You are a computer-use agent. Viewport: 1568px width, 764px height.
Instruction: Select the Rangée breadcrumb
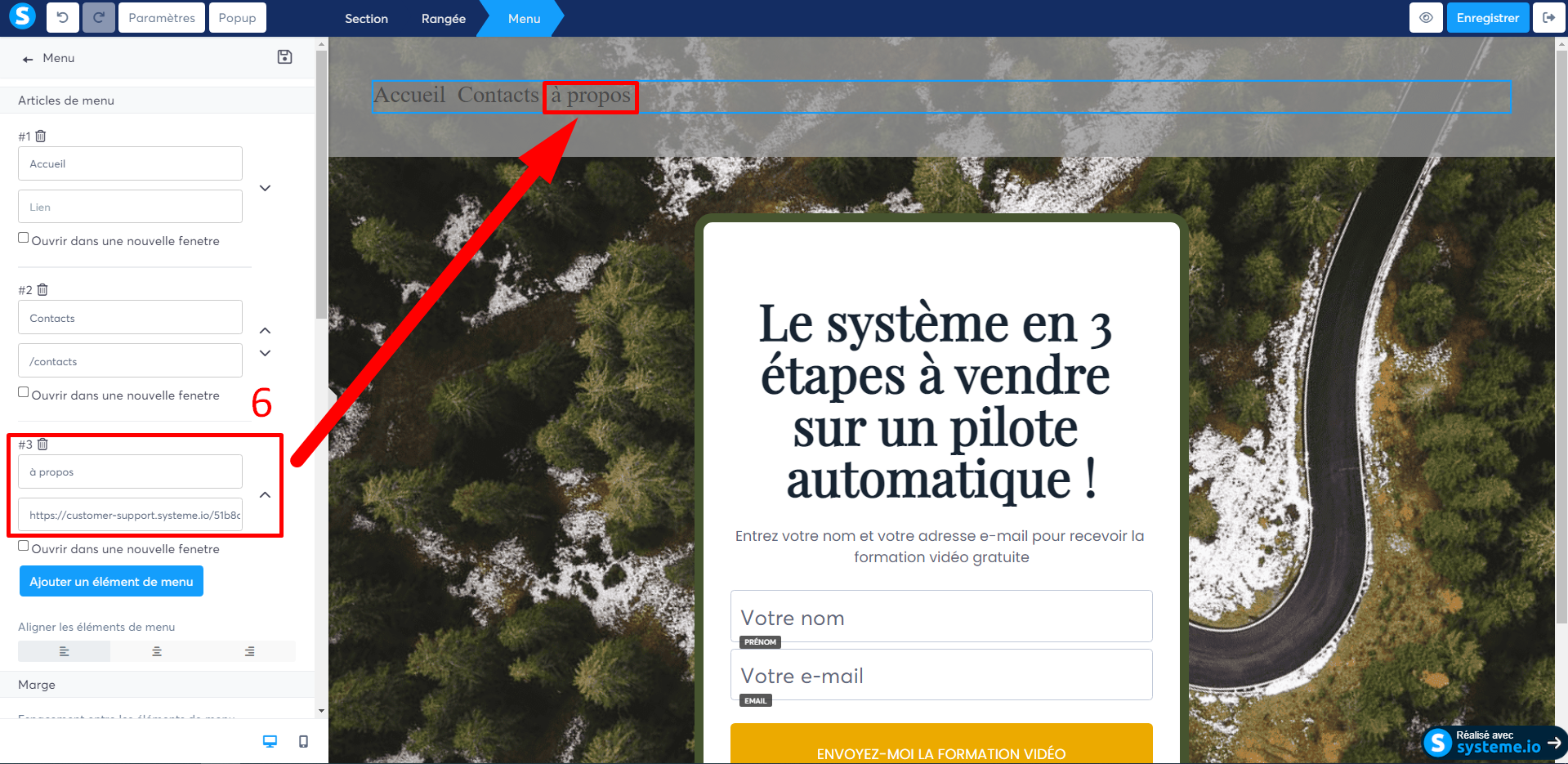coord(444,19)
